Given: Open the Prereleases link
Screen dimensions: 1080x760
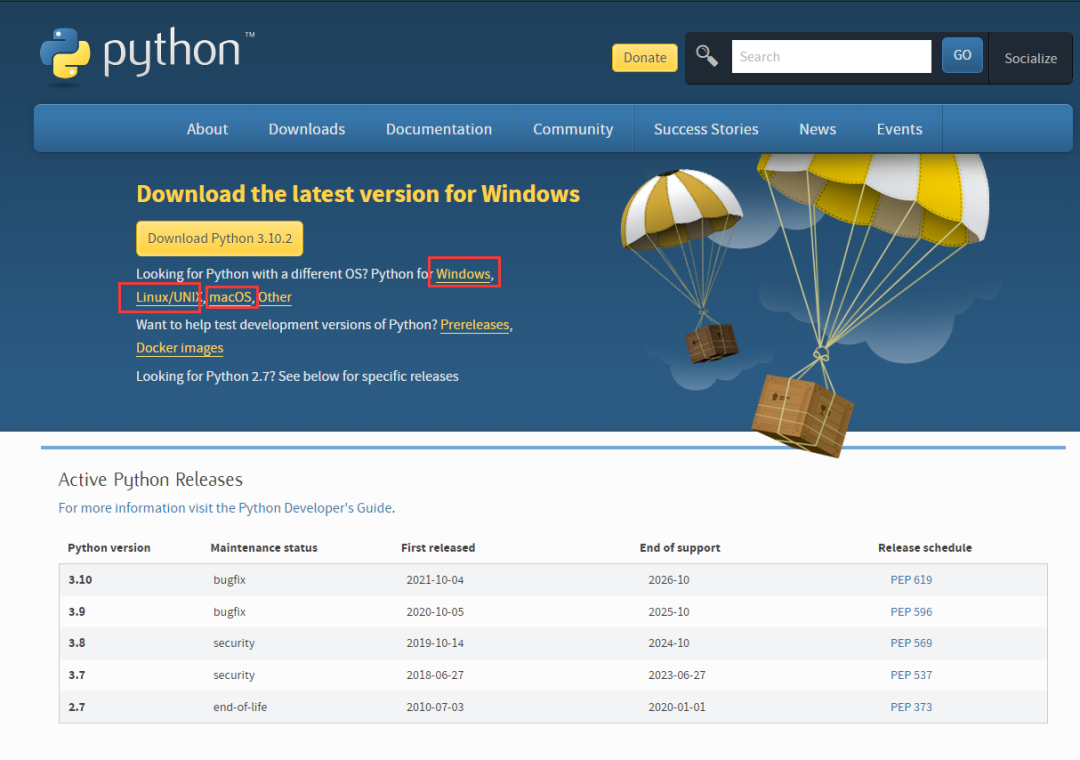Looking at the screenshot, I should [x=475, y=325].
